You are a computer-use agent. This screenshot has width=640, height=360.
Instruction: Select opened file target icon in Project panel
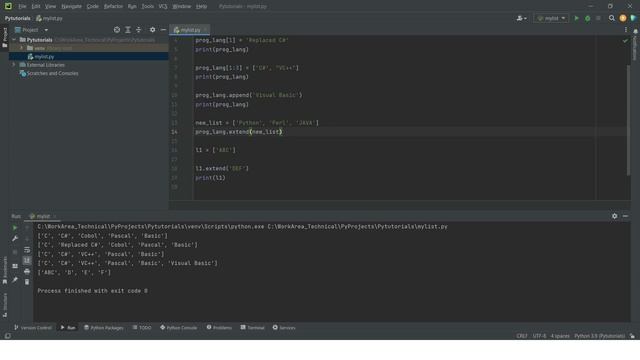[117, 30]
